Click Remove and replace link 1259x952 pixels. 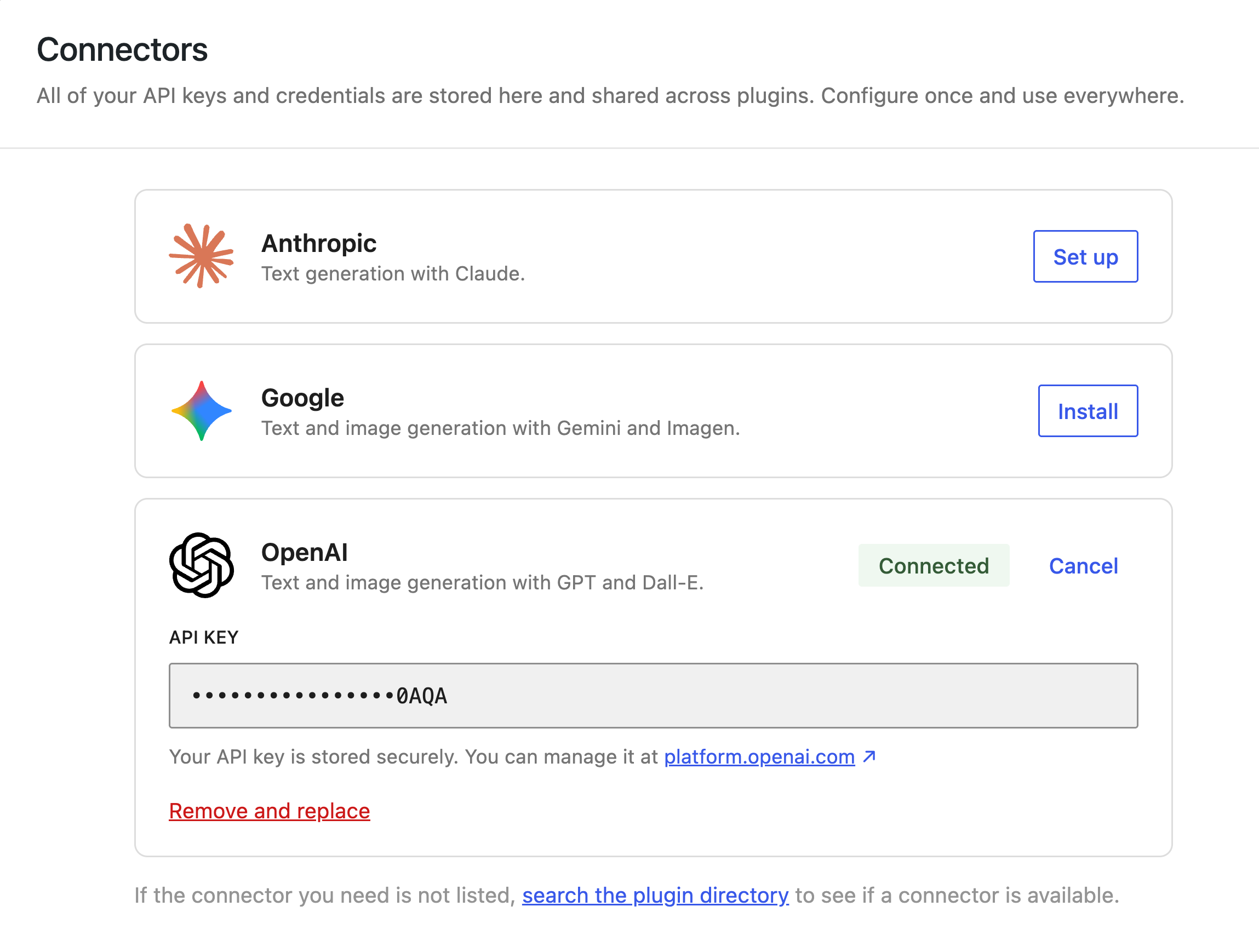269,811
